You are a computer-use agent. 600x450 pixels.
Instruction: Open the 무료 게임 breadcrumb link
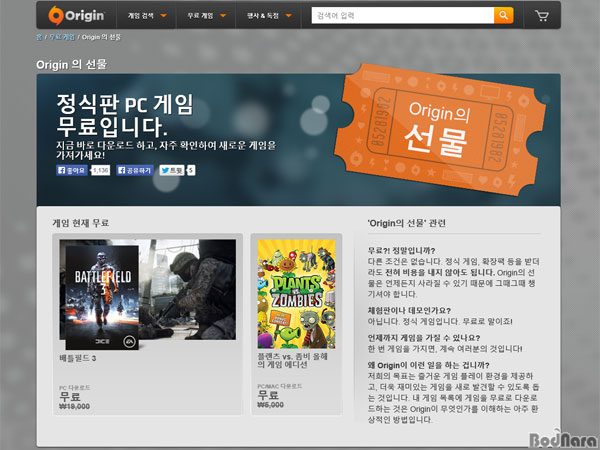[x=62, y=37]
